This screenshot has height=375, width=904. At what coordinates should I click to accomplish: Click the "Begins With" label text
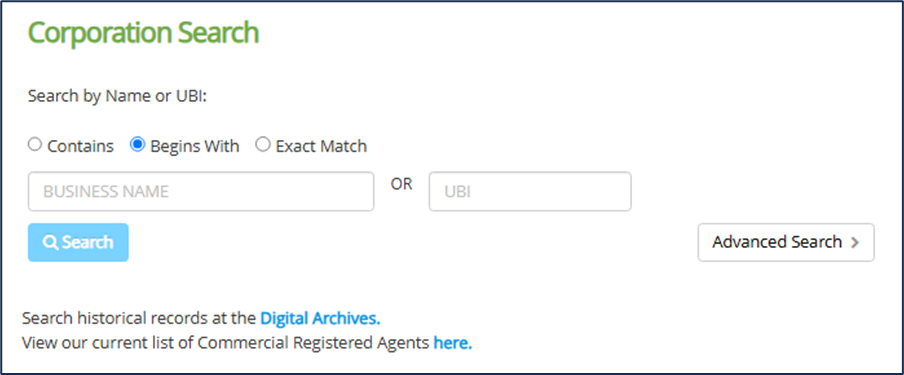(194, 147)
